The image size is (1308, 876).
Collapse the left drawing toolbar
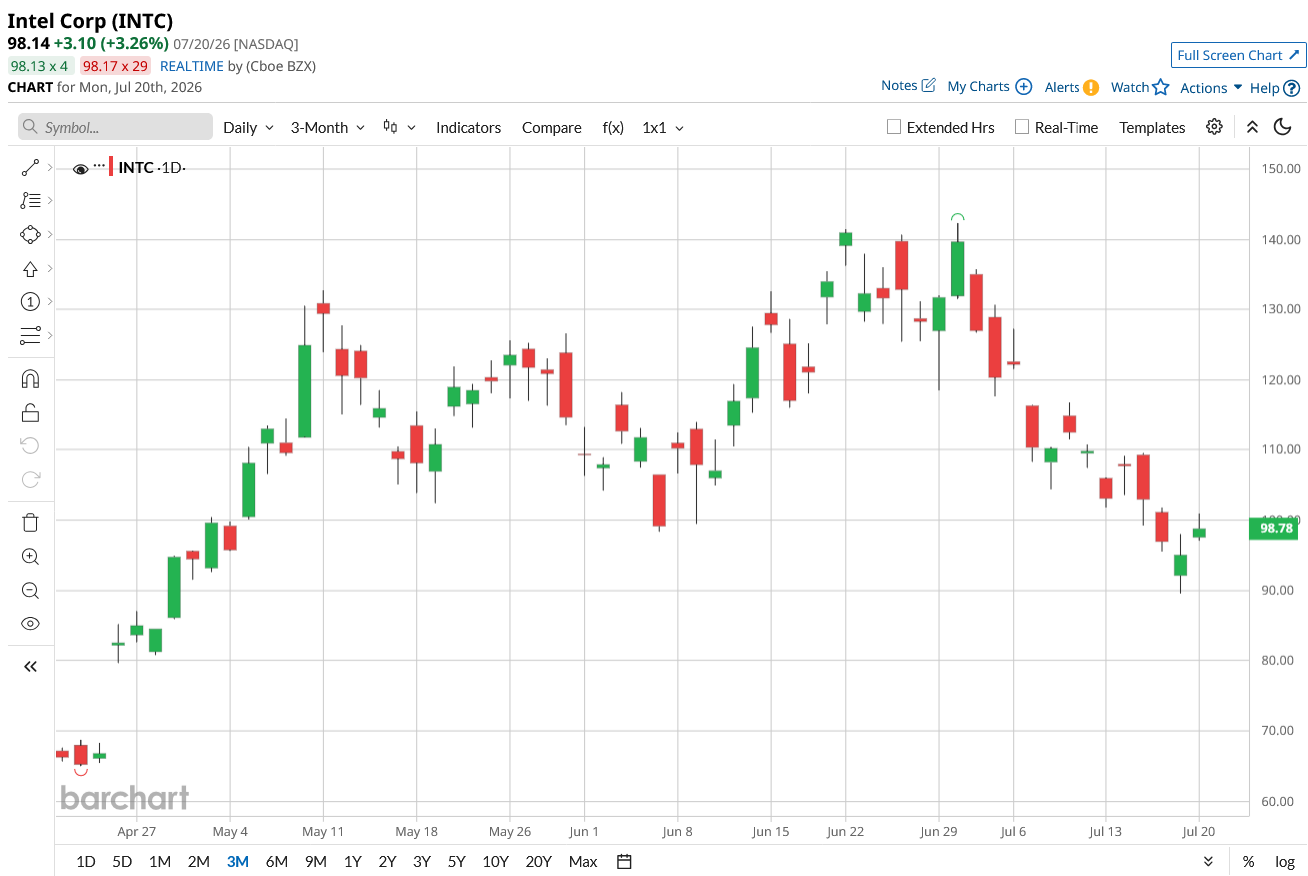[x=30, y=666]
